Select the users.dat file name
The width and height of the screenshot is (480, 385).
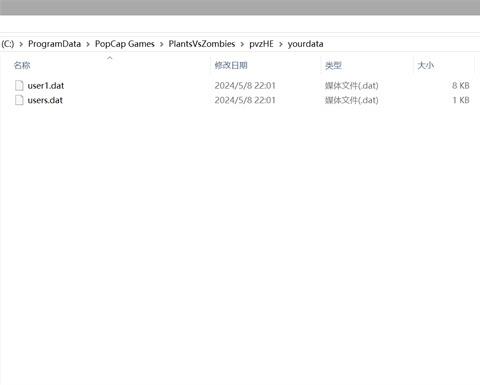pyautogui.click(x=45, y=100)
